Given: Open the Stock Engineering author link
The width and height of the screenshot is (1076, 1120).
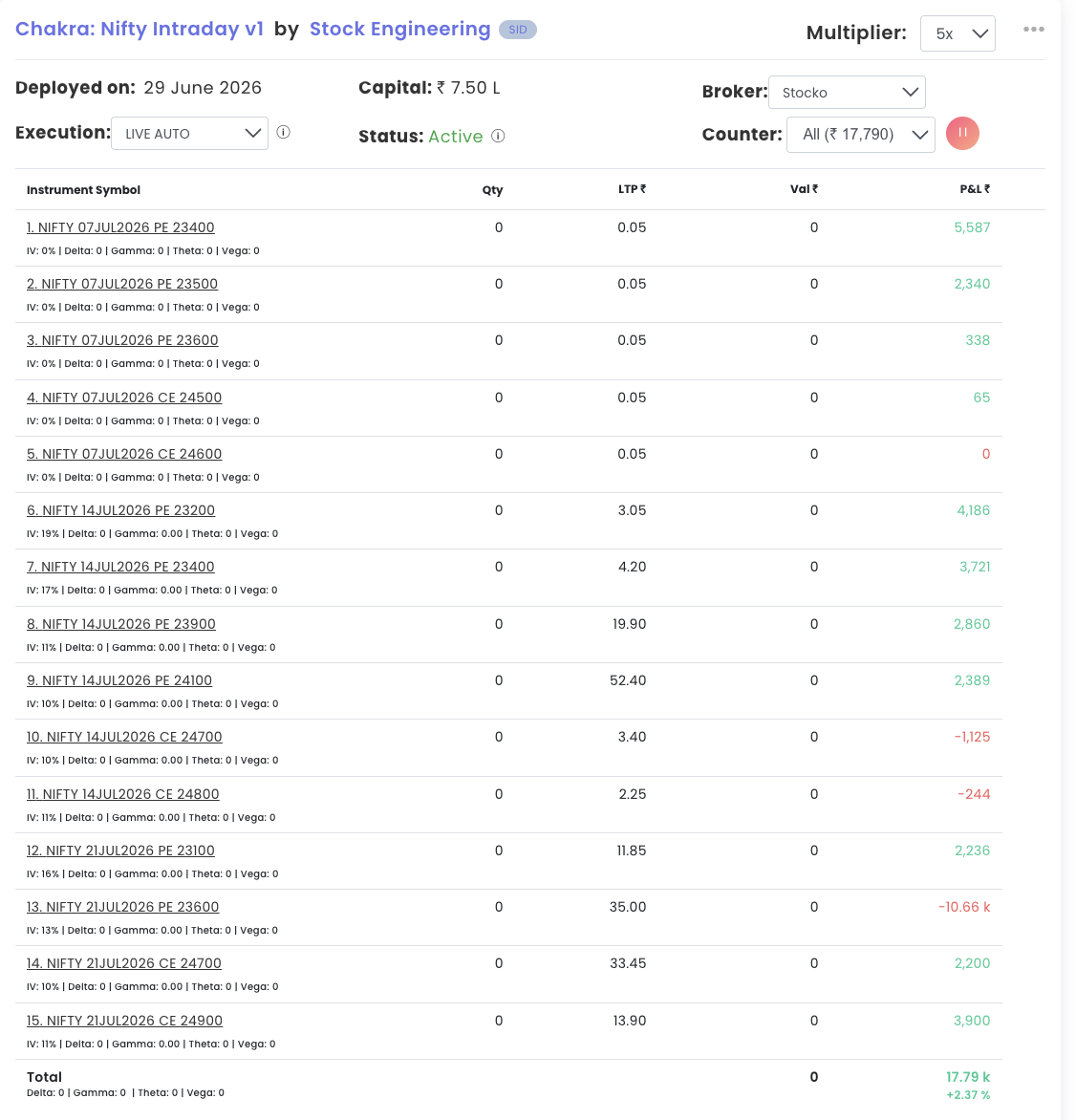Looking at the screenshot, I should 400,30.
